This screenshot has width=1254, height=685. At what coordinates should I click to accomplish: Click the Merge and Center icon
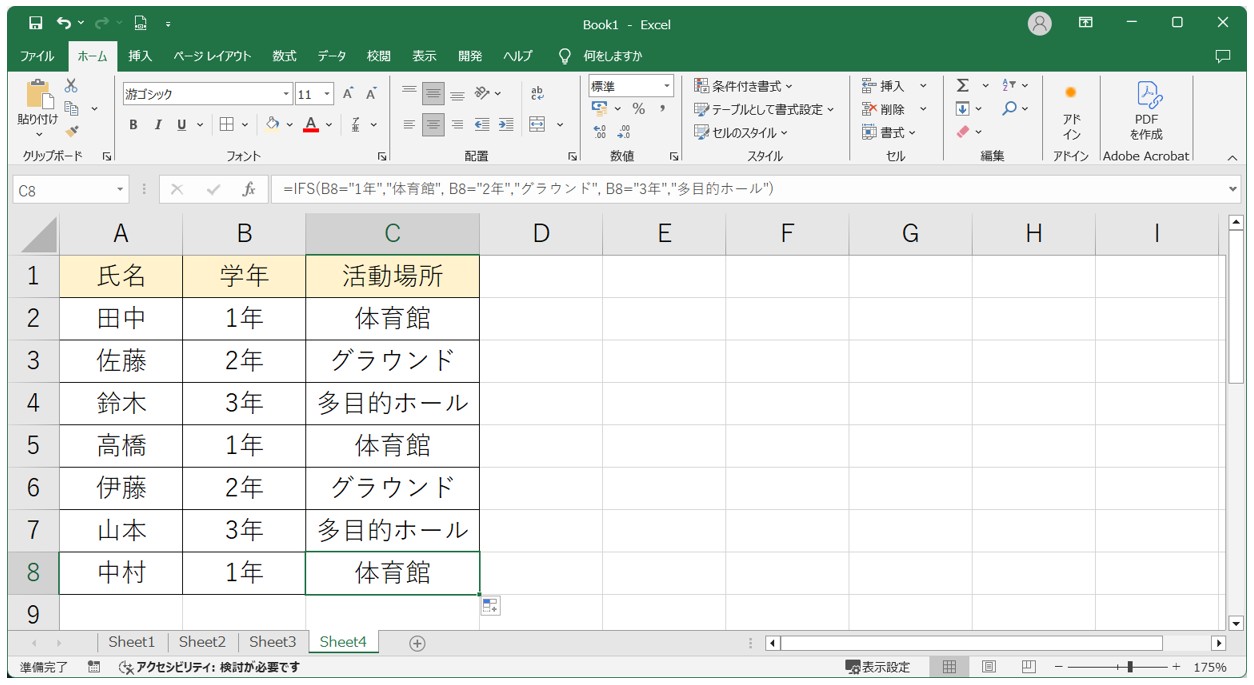coord(537,124)
